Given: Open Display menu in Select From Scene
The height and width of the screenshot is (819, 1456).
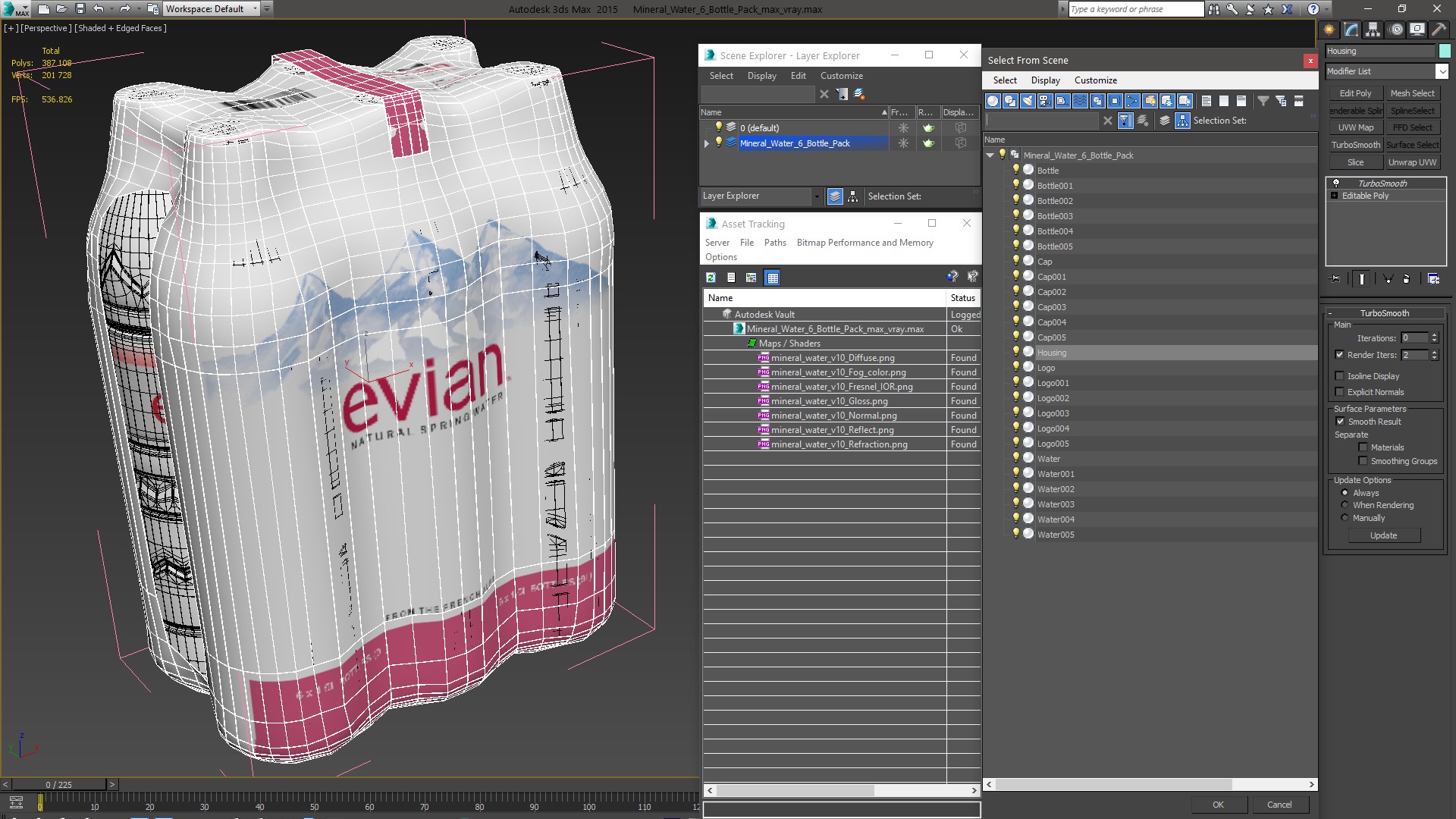Looking at the screenshot, I should click(1045, 80).
